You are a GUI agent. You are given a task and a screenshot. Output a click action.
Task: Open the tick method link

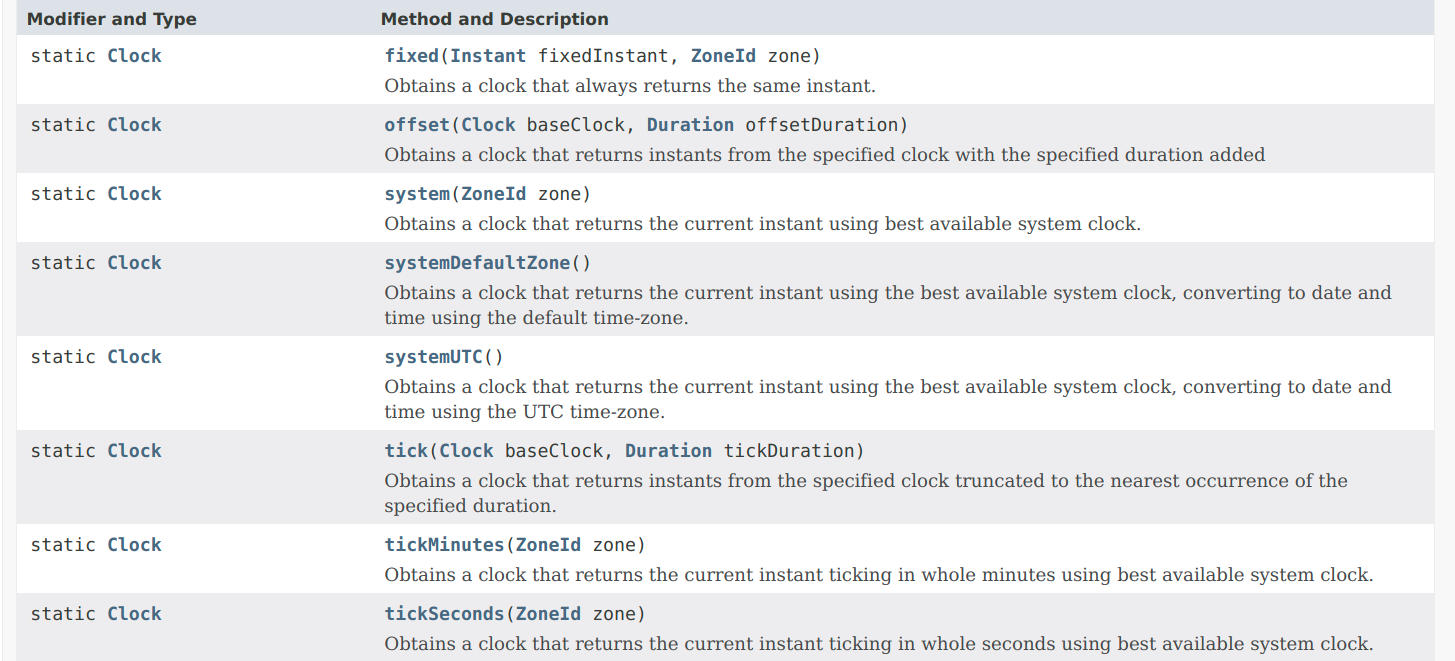point(406,451)
